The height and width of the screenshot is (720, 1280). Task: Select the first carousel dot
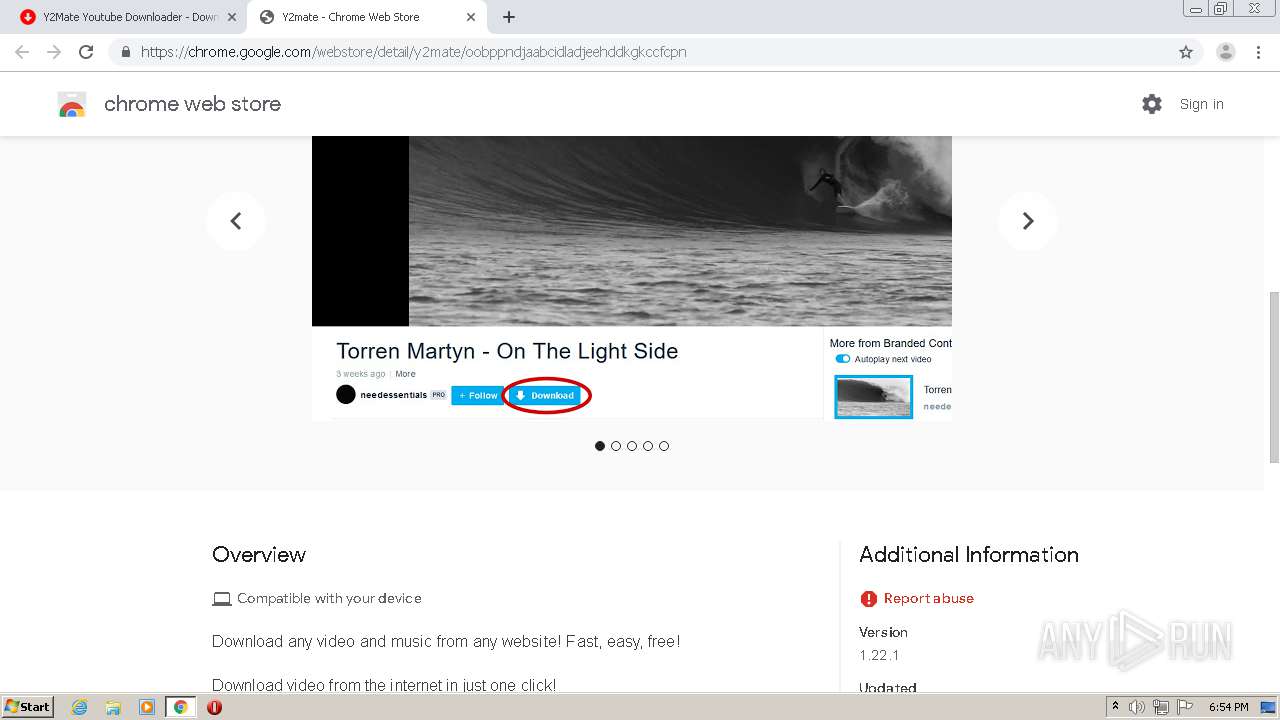coord(600,446)
